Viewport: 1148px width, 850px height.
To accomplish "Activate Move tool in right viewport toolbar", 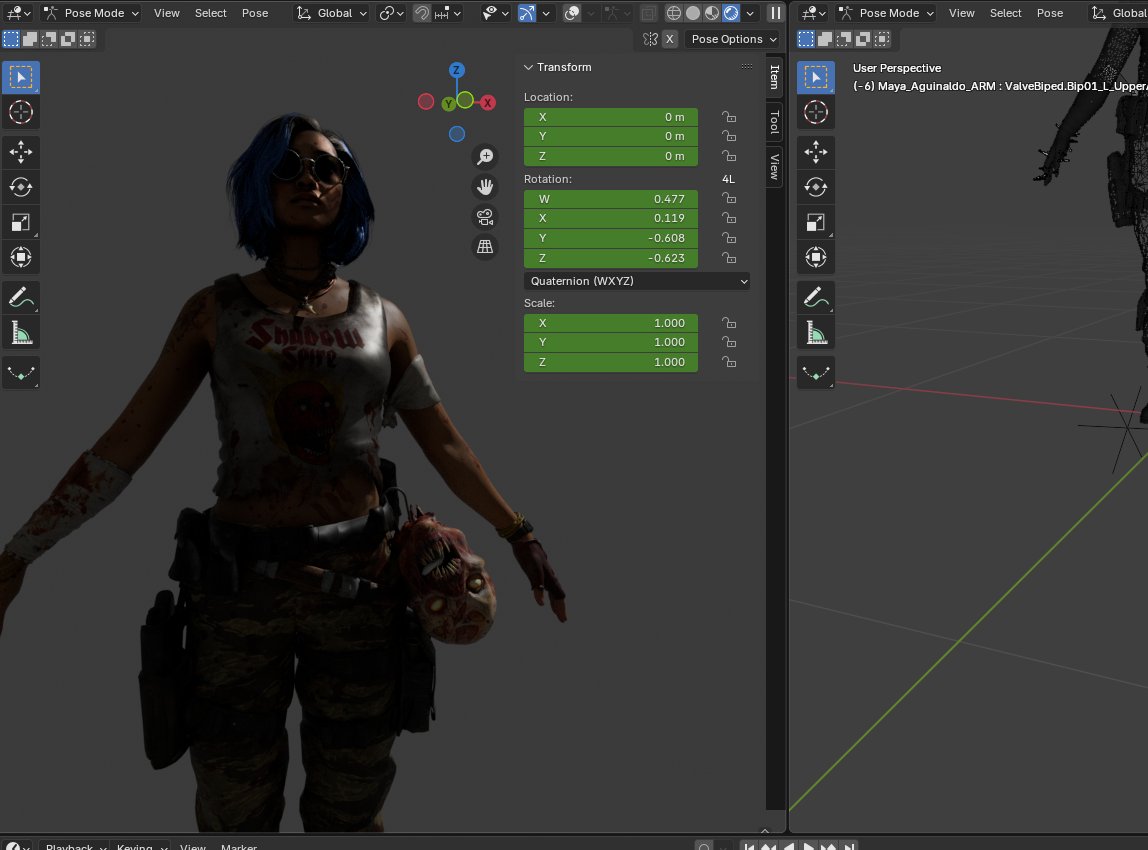I will [x=816, y=152].
